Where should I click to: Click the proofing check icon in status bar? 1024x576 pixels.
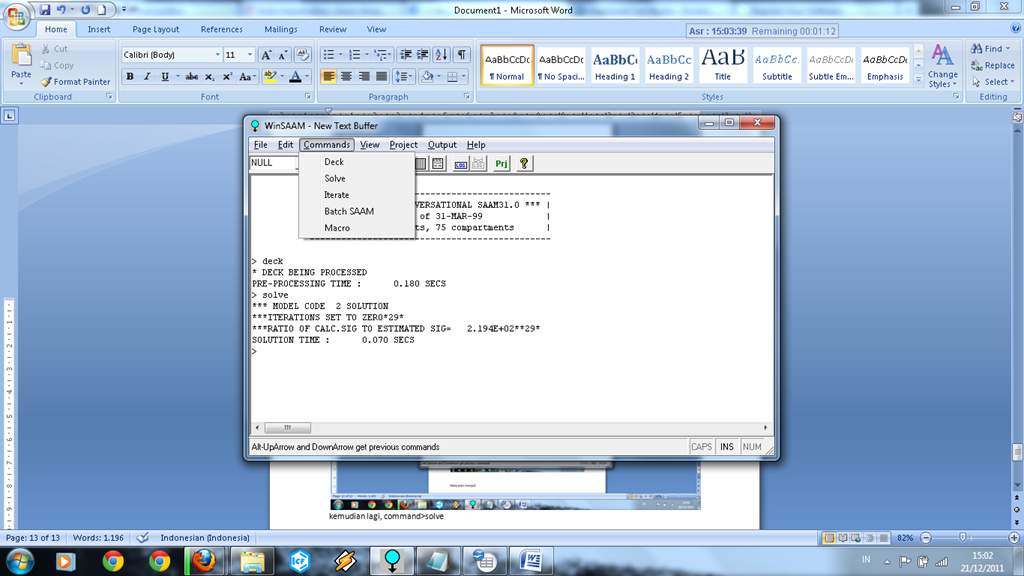coord(142,537)
